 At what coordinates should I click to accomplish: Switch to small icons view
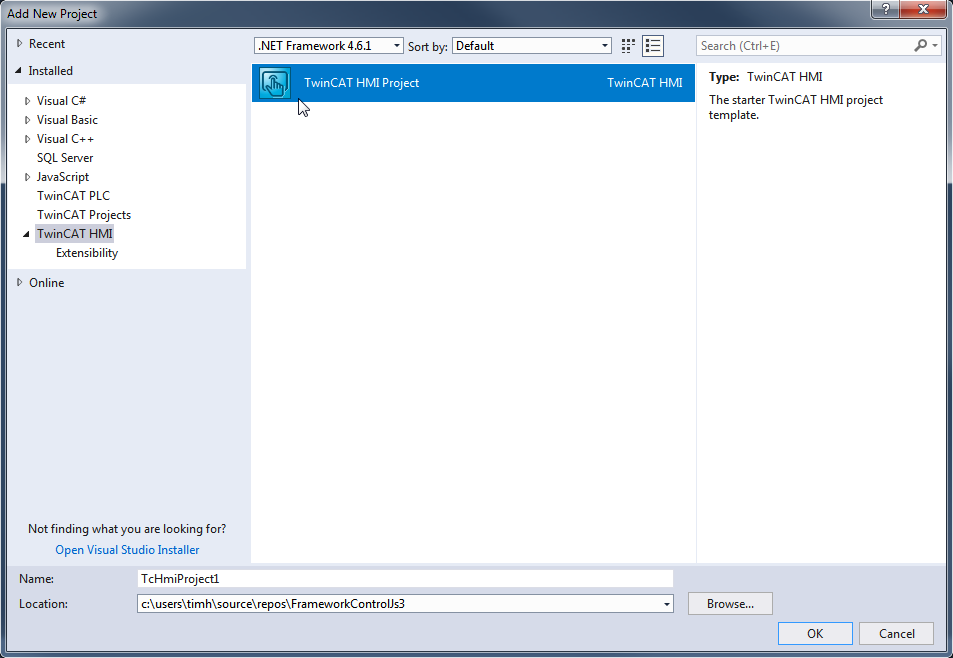[628, 46]
